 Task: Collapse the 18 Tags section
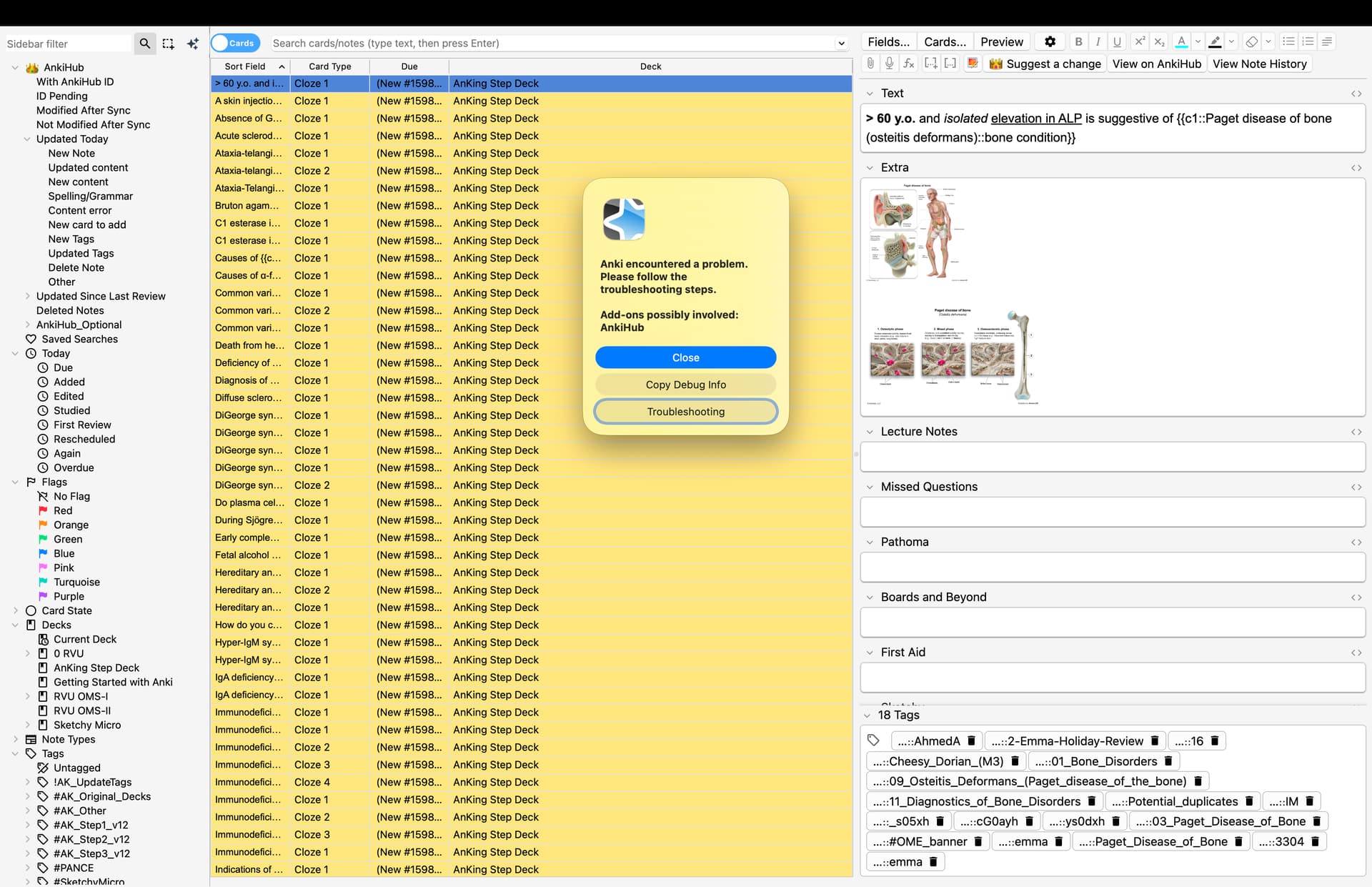click(868, 715)
